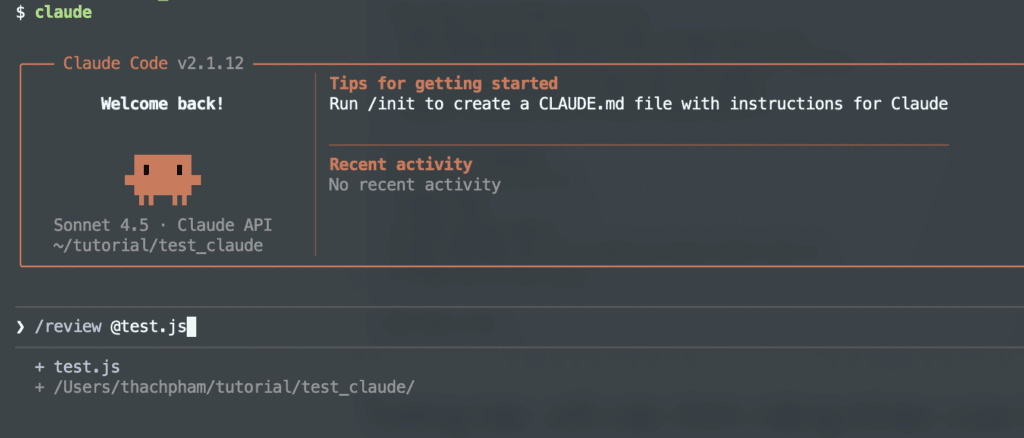Image resolution: width=1024 pixels, height=438 pixels.
Task: Click the plus sign beside the folder path suggestion
Action: click(x=39, y=387)
